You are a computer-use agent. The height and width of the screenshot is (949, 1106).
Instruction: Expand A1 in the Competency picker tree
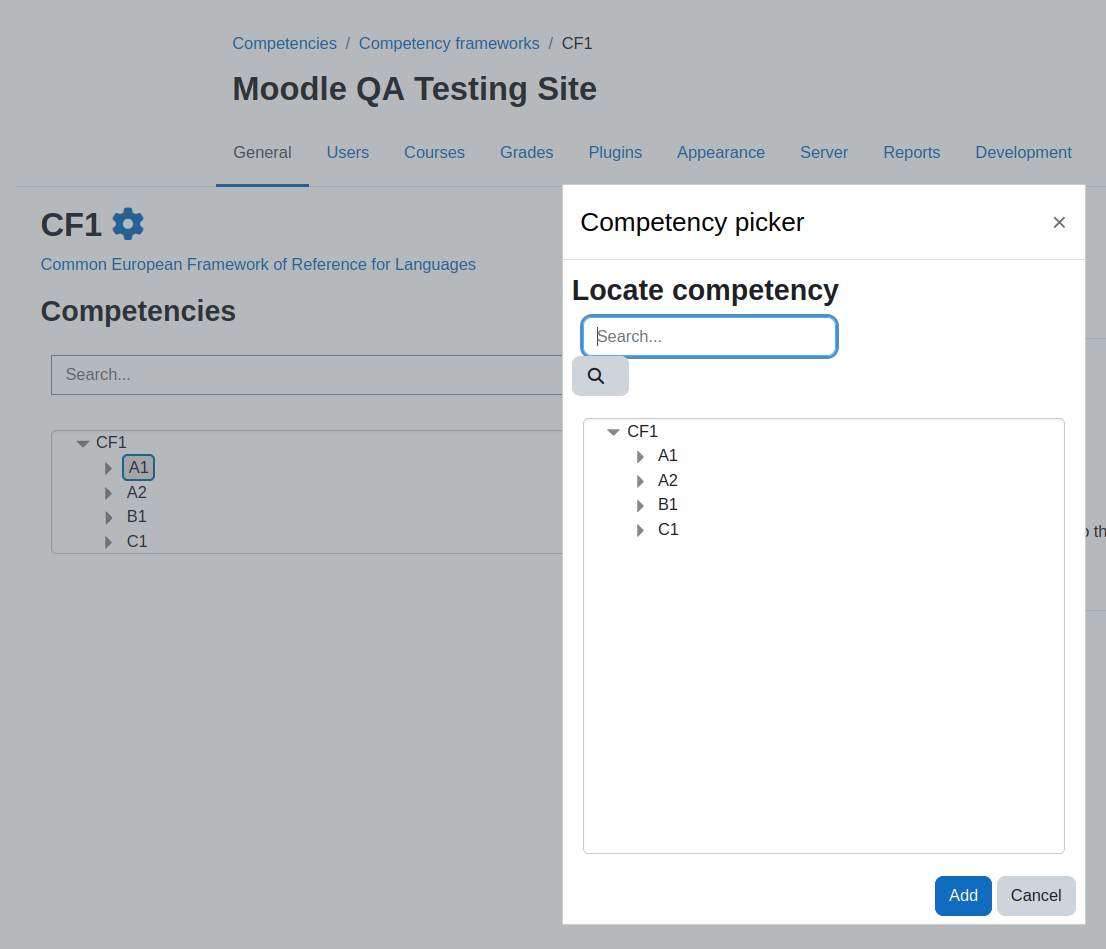click(x=640, y=457)
